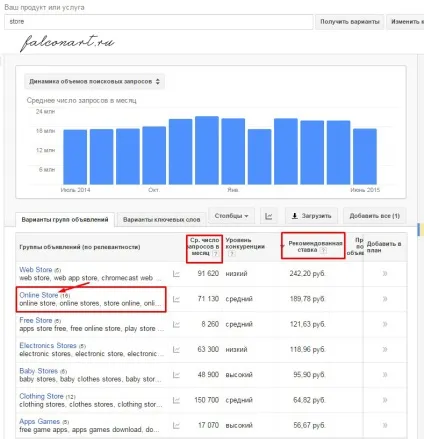Viewport: 424px width, 439px height.
Task: Select the 56,67 руб. bid value
Action: click(x=309, y=425)
